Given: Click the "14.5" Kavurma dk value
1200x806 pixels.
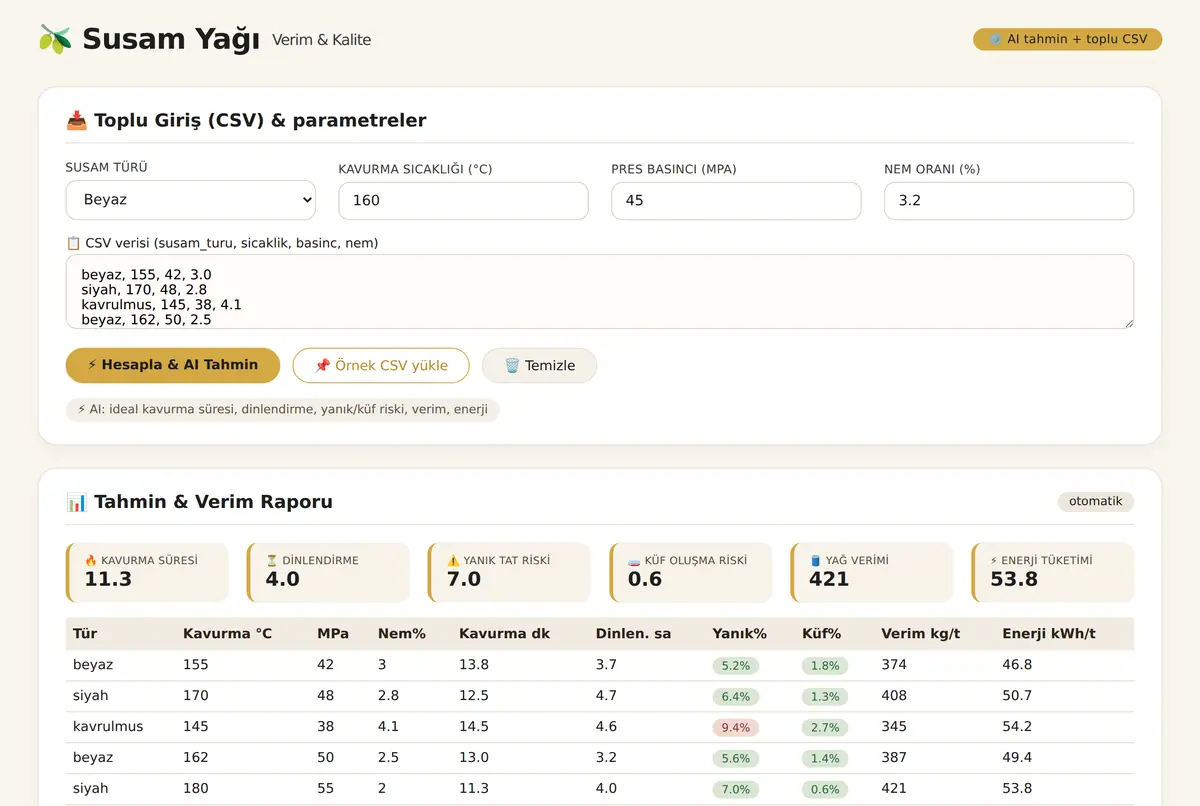Looking at the screenshot, I should click(474, 727).
